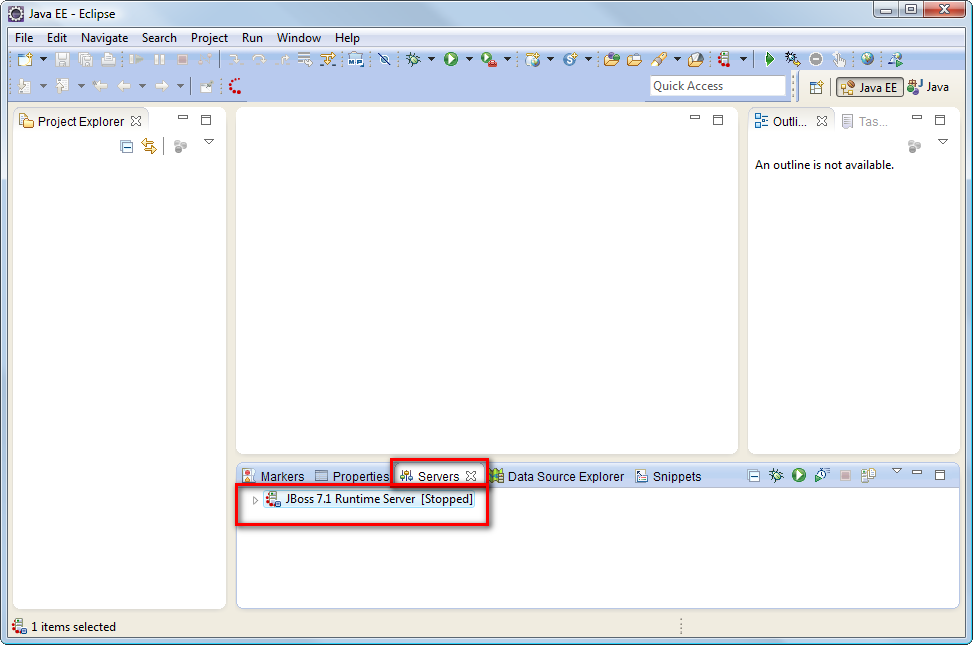Open the Navigate menu
This screenshot has height=645, width=973.
click(104, 38)
